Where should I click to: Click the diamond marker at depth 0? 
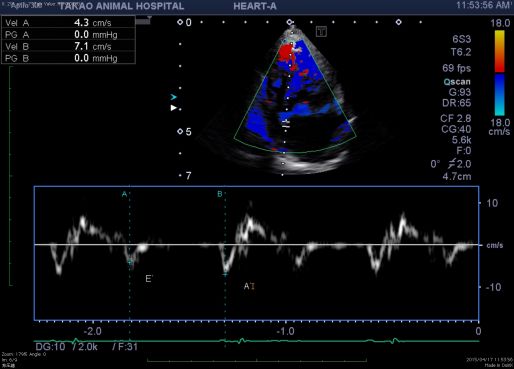(180, 22)
